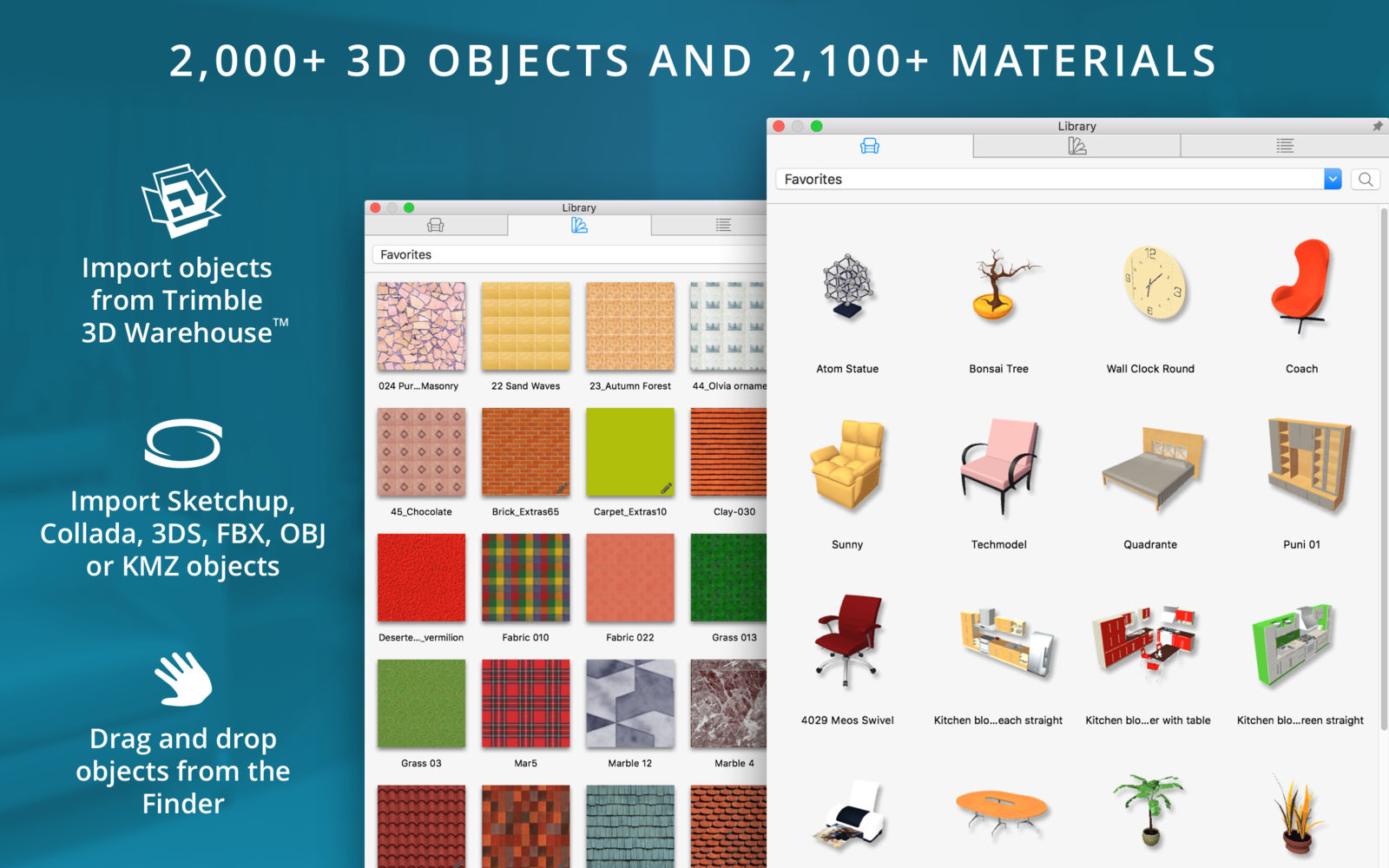
Task: Click edit pencil on Brick_Extras65 swatch
Action: pos(562,488)
